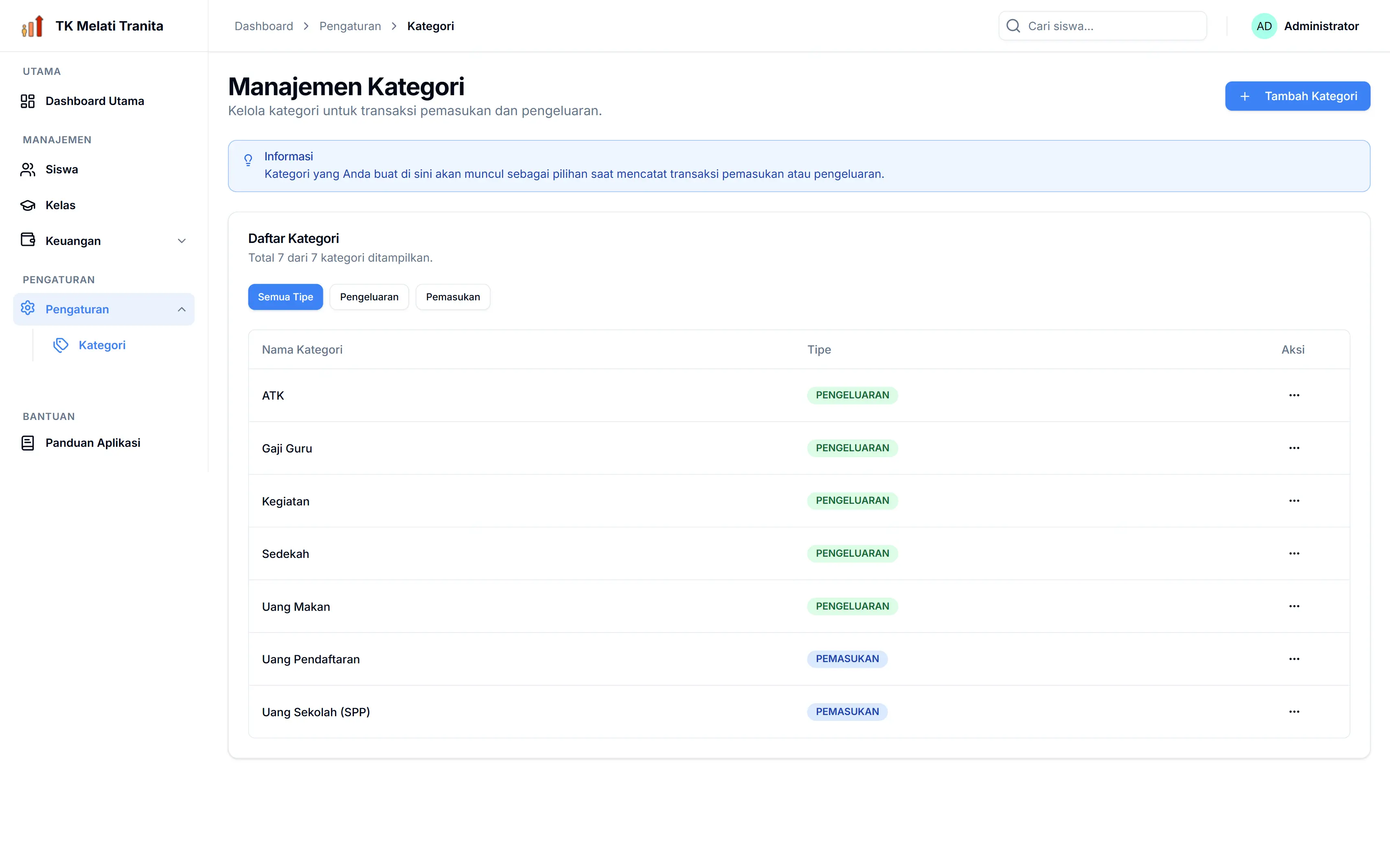Filter by Pengeluaran type
Screen dimensions: 1390x868
(x=369, y=297)
